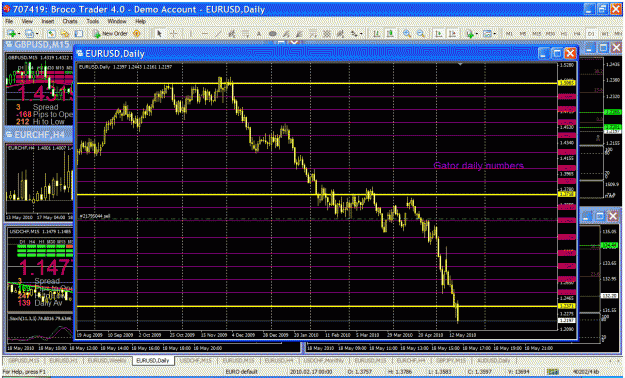Select the '#21795044 sell' order label
The image size is (625, 378).
95,216
